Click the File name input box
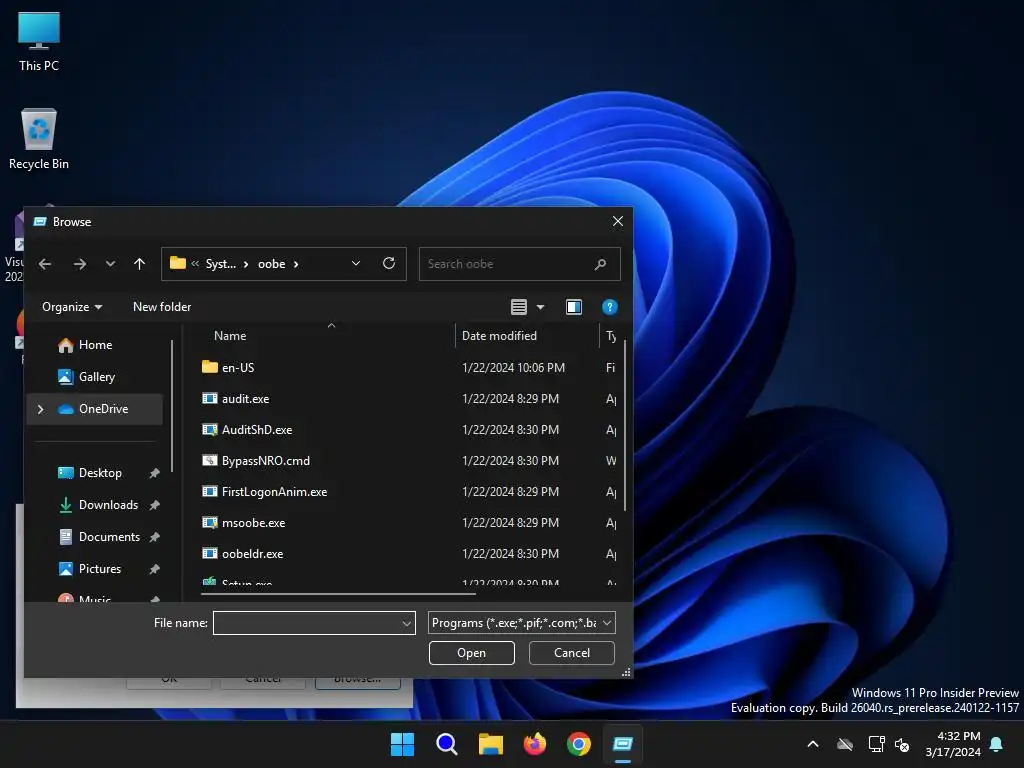This screenshot has height=768, width=1024. (x=314, y=623)
